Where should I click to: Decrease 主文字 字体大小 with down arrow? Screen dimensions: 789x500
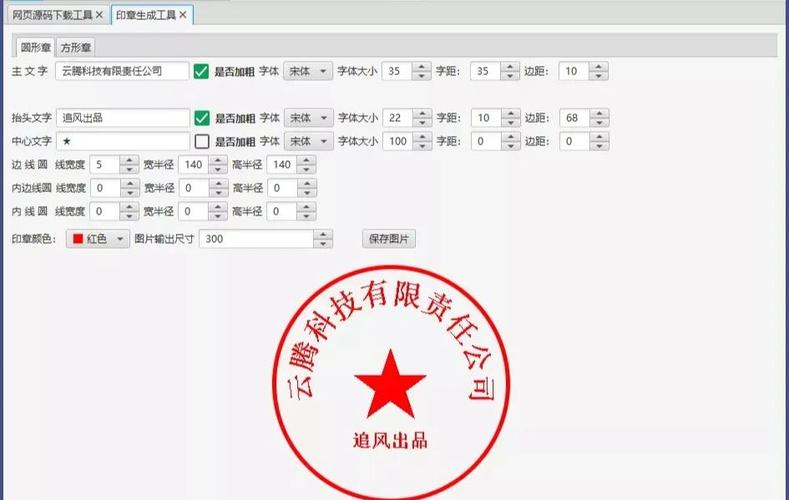point(422,76)
